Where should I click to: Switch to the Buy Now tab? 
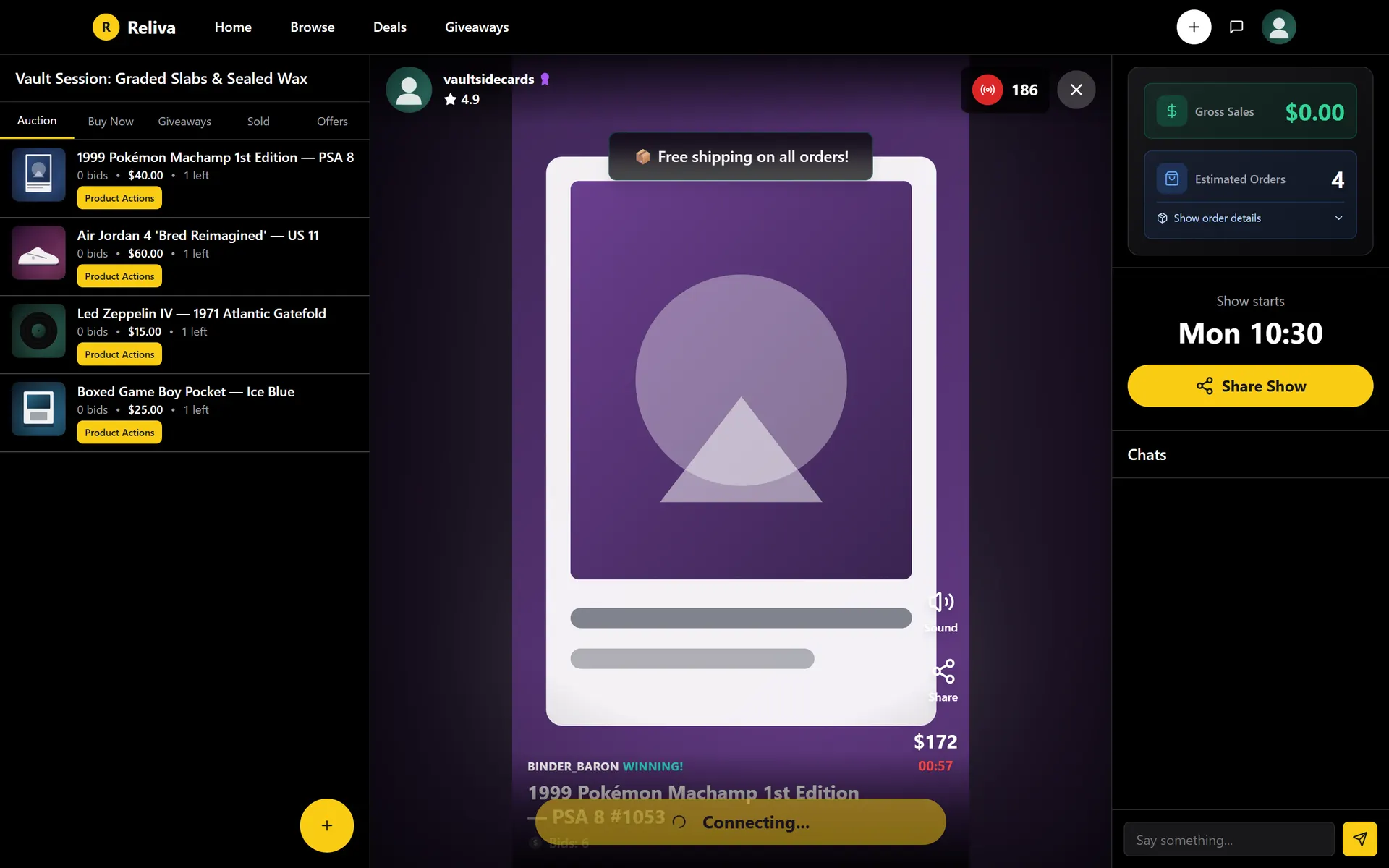[111, 122]
